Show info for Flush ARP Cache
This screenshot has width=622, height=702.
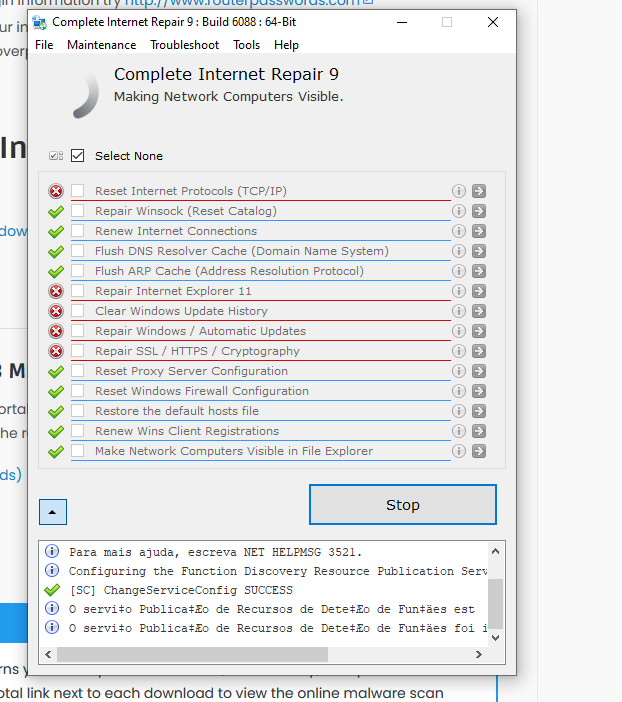click(459, 271)
